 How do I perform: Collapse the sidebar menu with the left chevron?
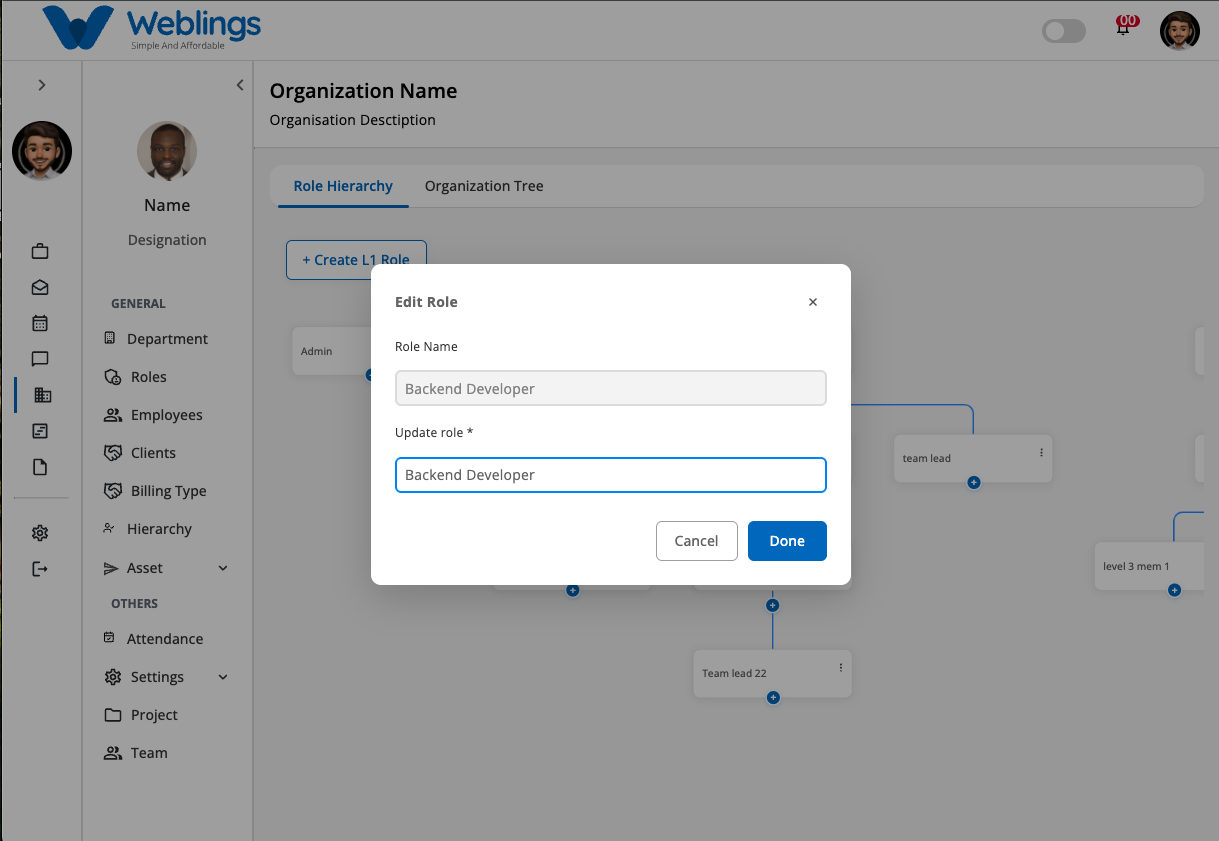[240, 85]
